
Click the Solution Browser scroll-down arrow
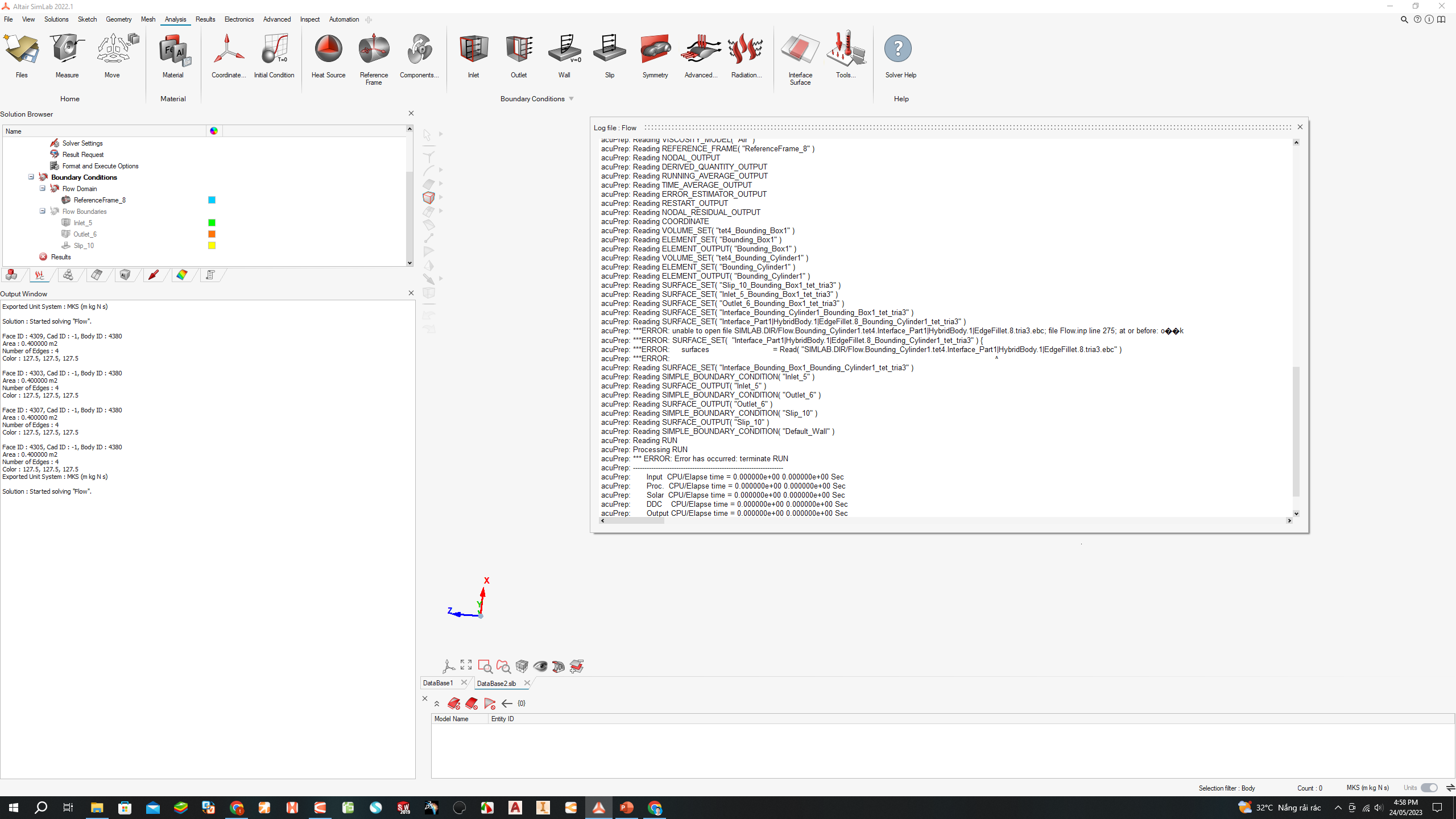pyautogui.click(x=409, y=263)
